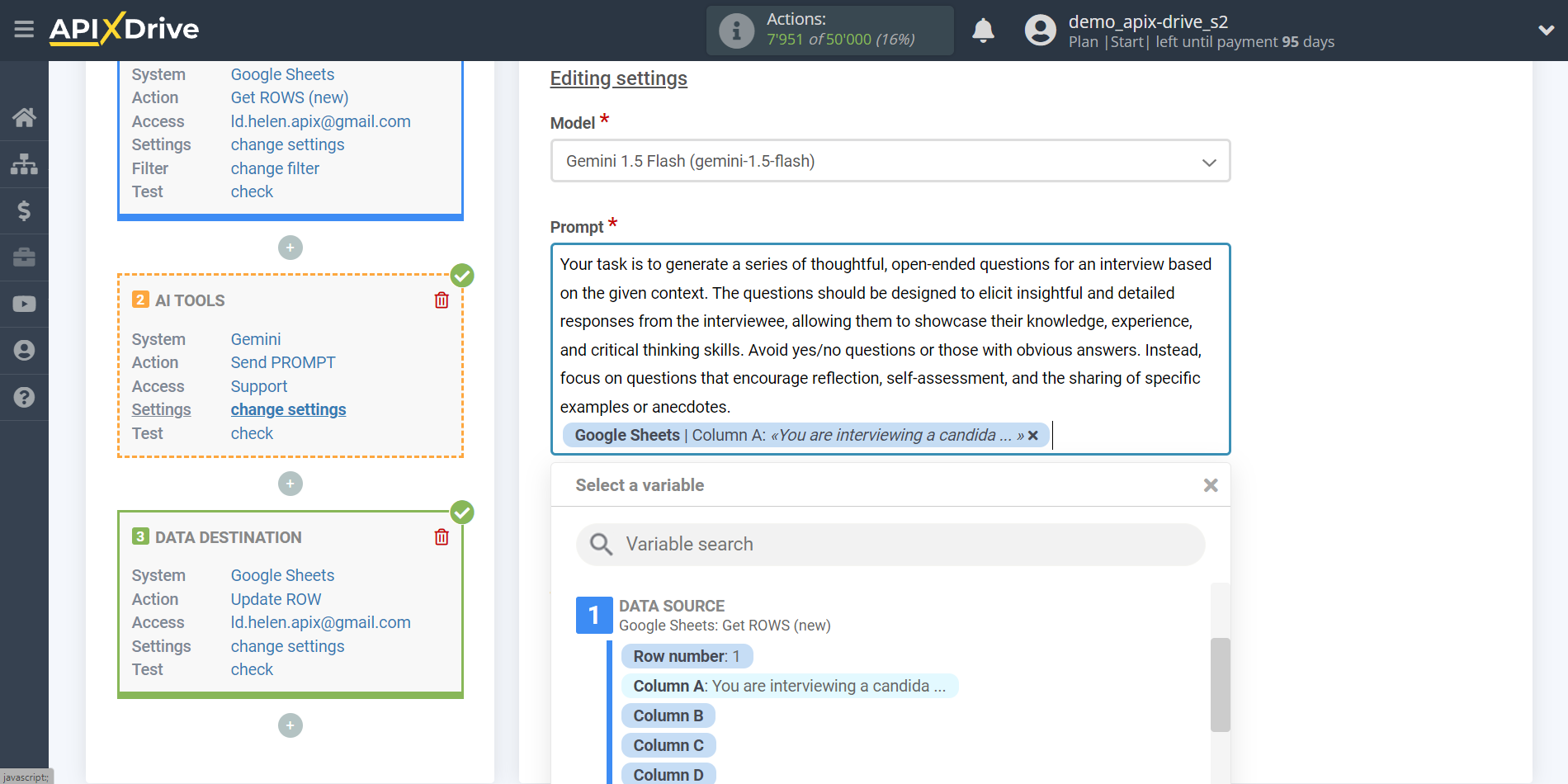
Task: Select the Row number variable
Action: coord(687,656)
